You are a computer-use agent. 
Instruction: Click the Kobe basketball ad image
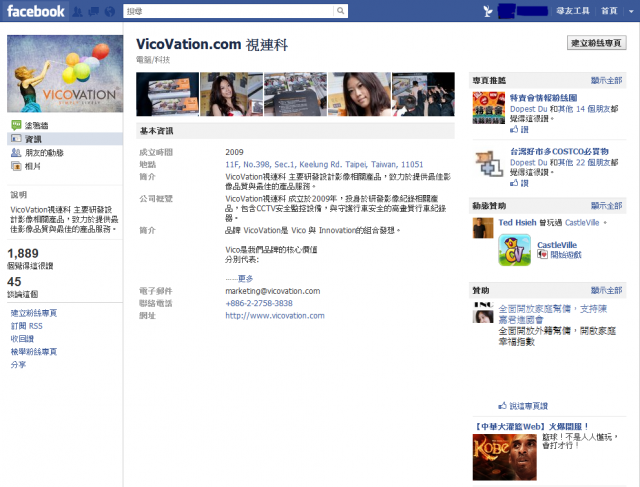504,457
